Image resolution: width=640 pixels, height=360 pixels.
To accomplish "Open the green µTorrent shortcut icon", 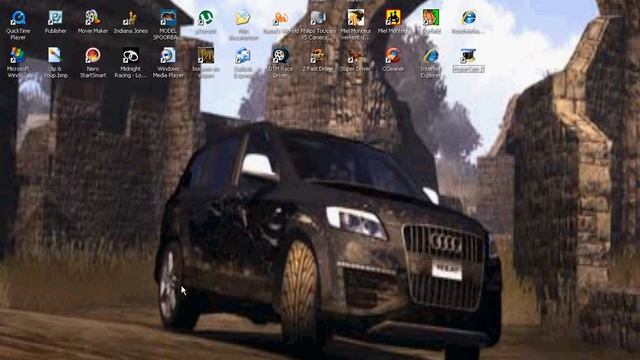I will click(x=205, y=18).
